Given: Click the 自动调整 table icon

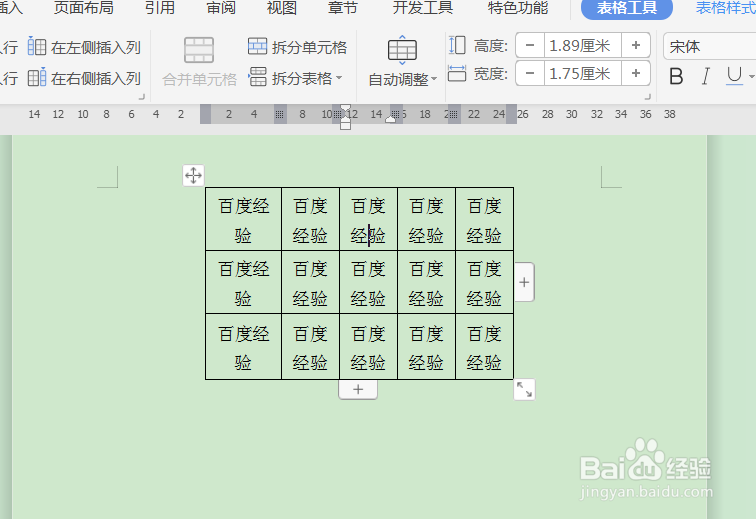Looking at the screenshot, I should pos(402,50).
